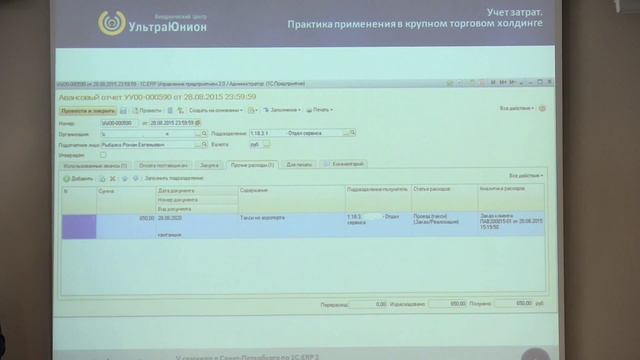
Task: Click the copy row icon after 'Добавить'
Action: coord(102,179)
